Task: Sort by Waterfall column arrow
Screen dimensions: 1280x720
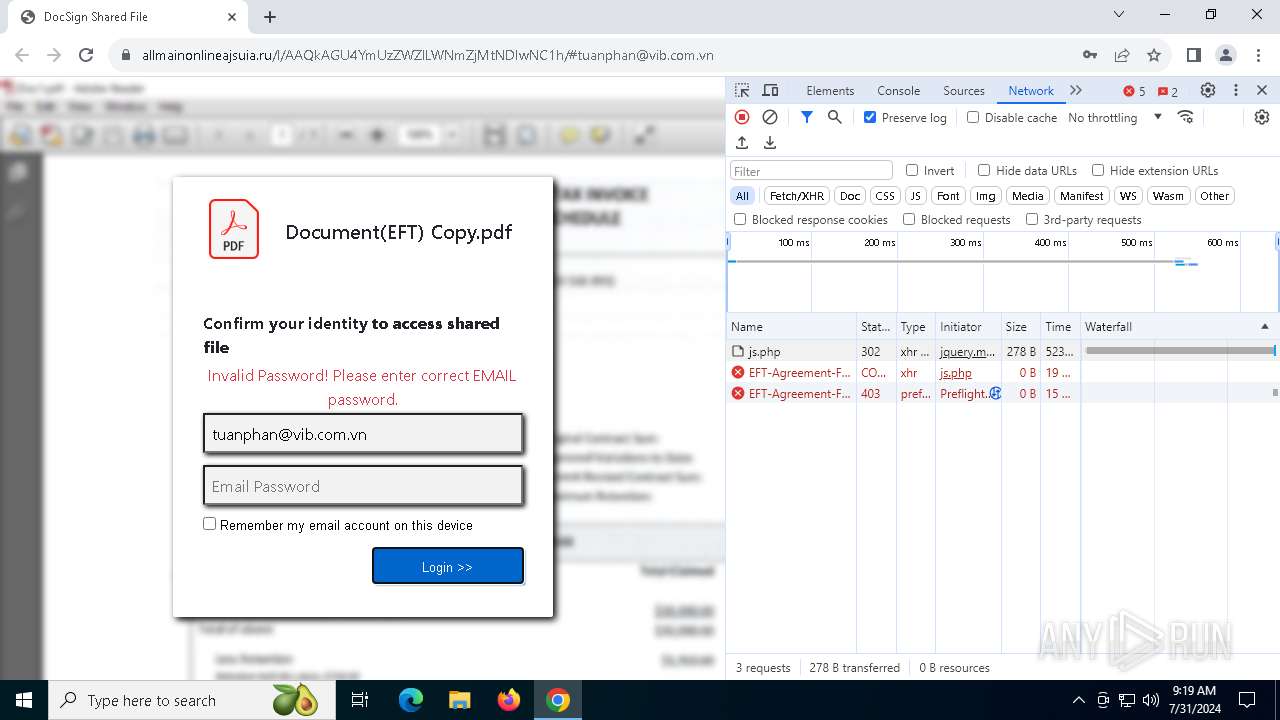Action: [1264, 327]
